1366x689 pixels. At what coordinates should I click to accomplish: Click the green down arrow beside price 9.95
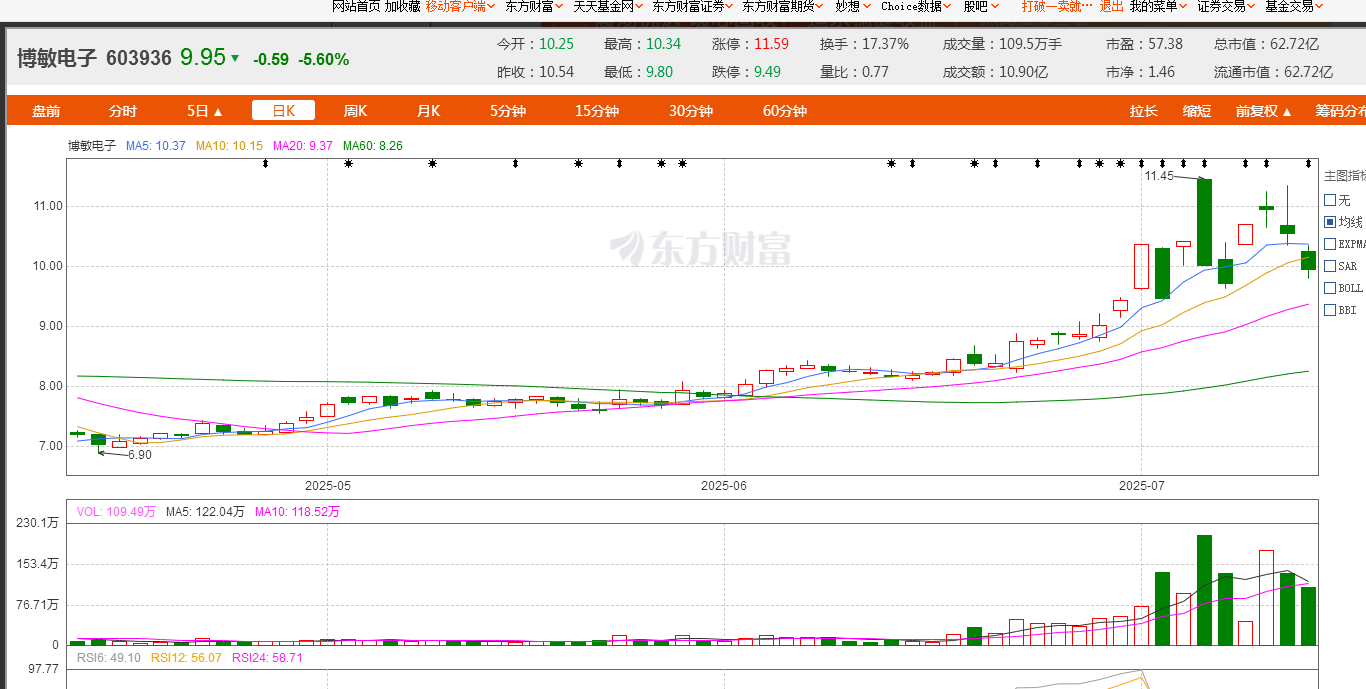[x=235, y=58]
